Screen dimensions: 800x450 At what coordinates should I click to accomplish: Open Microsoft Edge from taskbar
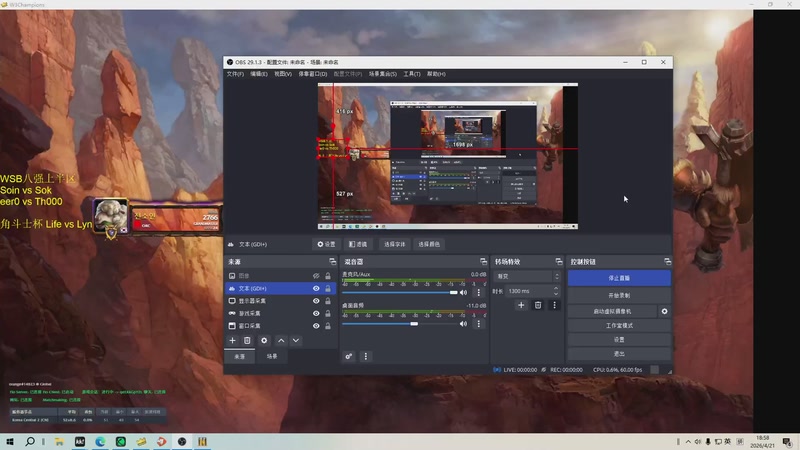[x=100, y=441]
